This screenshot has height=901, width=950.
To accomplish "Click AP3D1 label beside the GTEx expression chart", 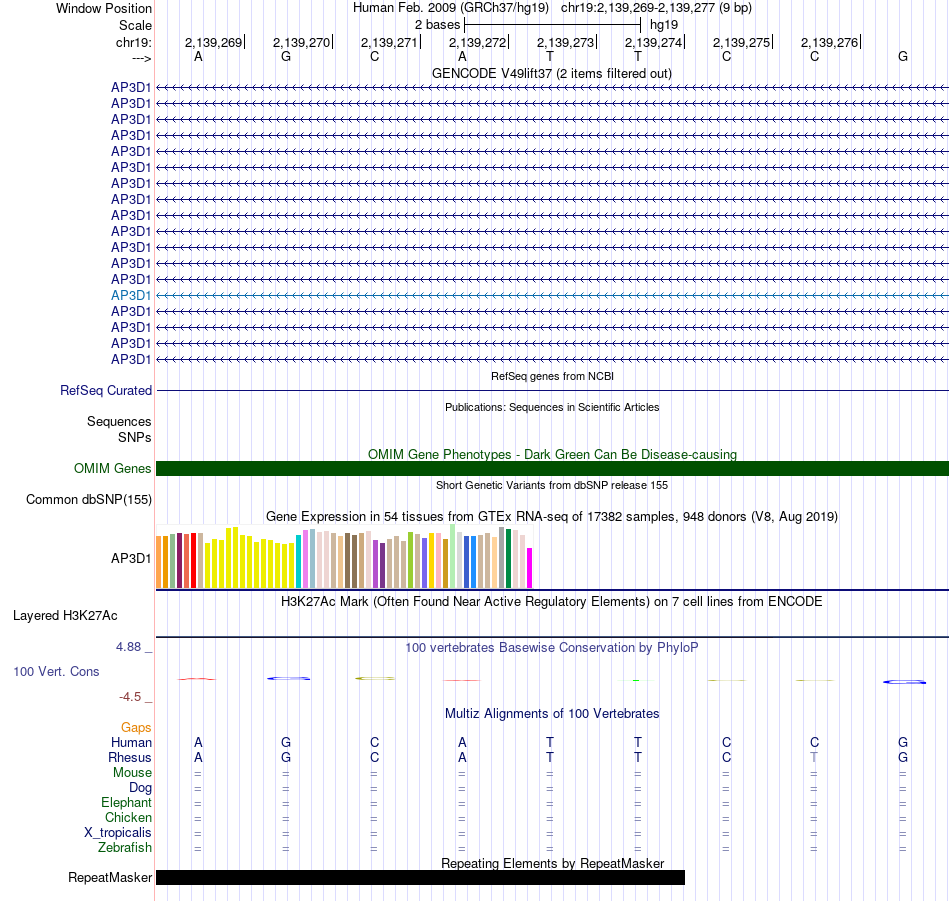I will (131, 558).
